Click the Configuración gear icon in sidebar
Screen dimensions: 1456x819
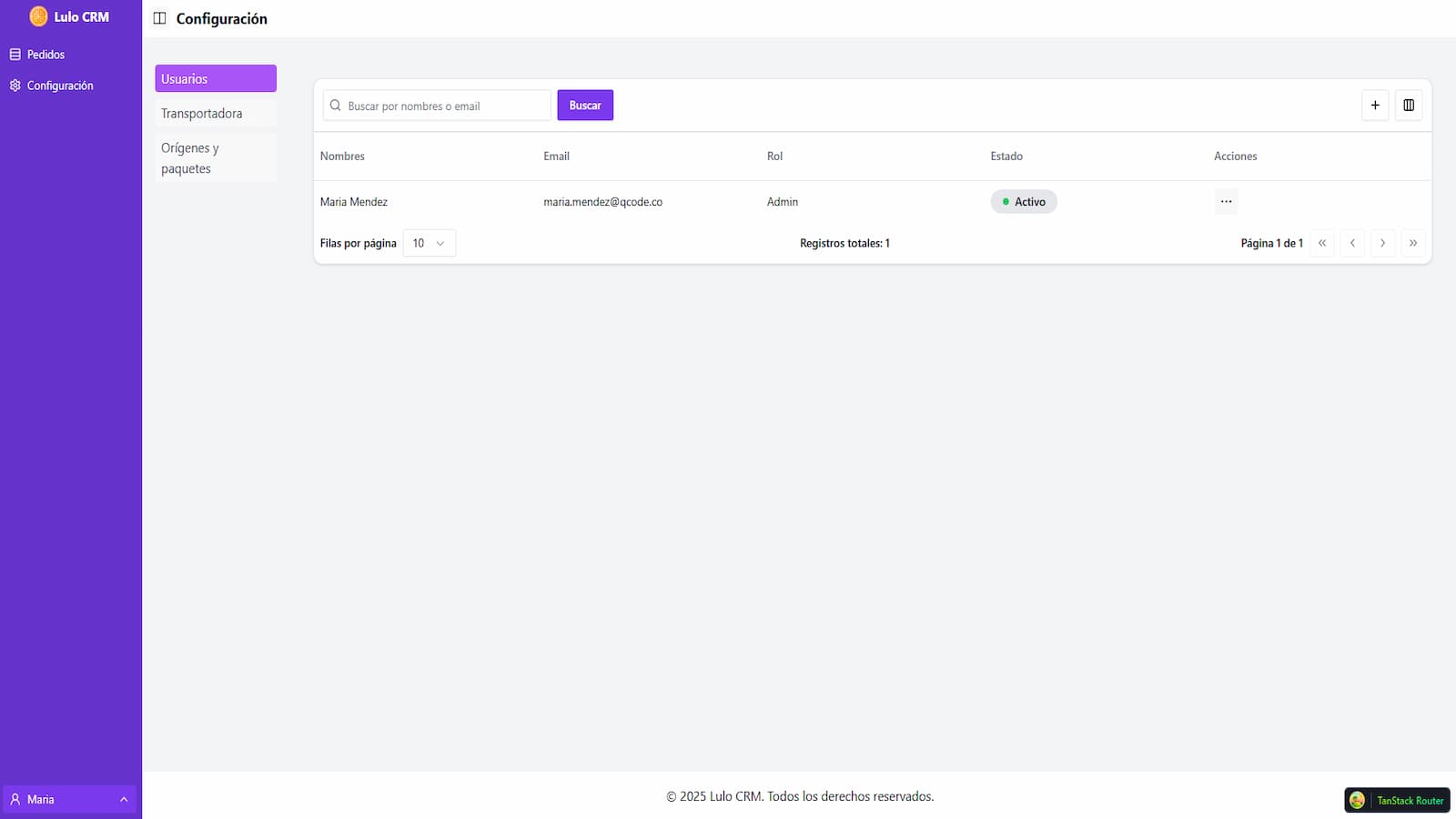tap(15, 85)
